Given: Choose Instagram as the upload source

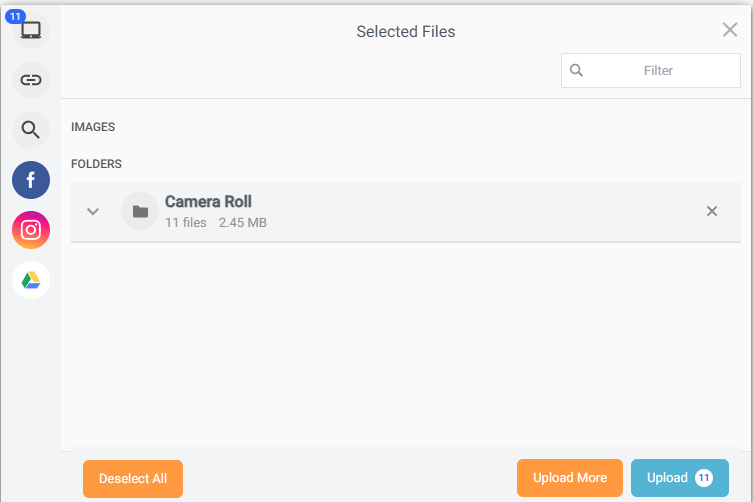Looking at the screenshot, I should point(31,230).
